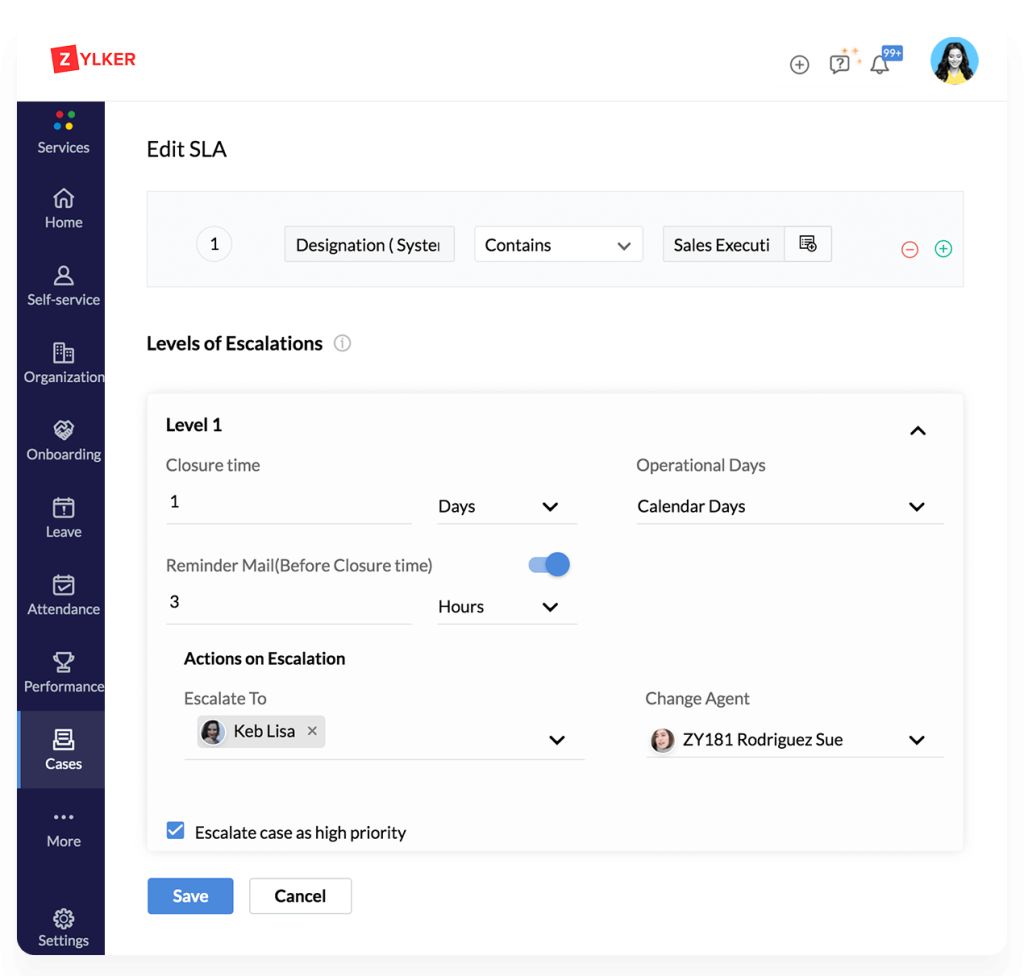Cancel editing the SLA

click(x=300, y=896)
